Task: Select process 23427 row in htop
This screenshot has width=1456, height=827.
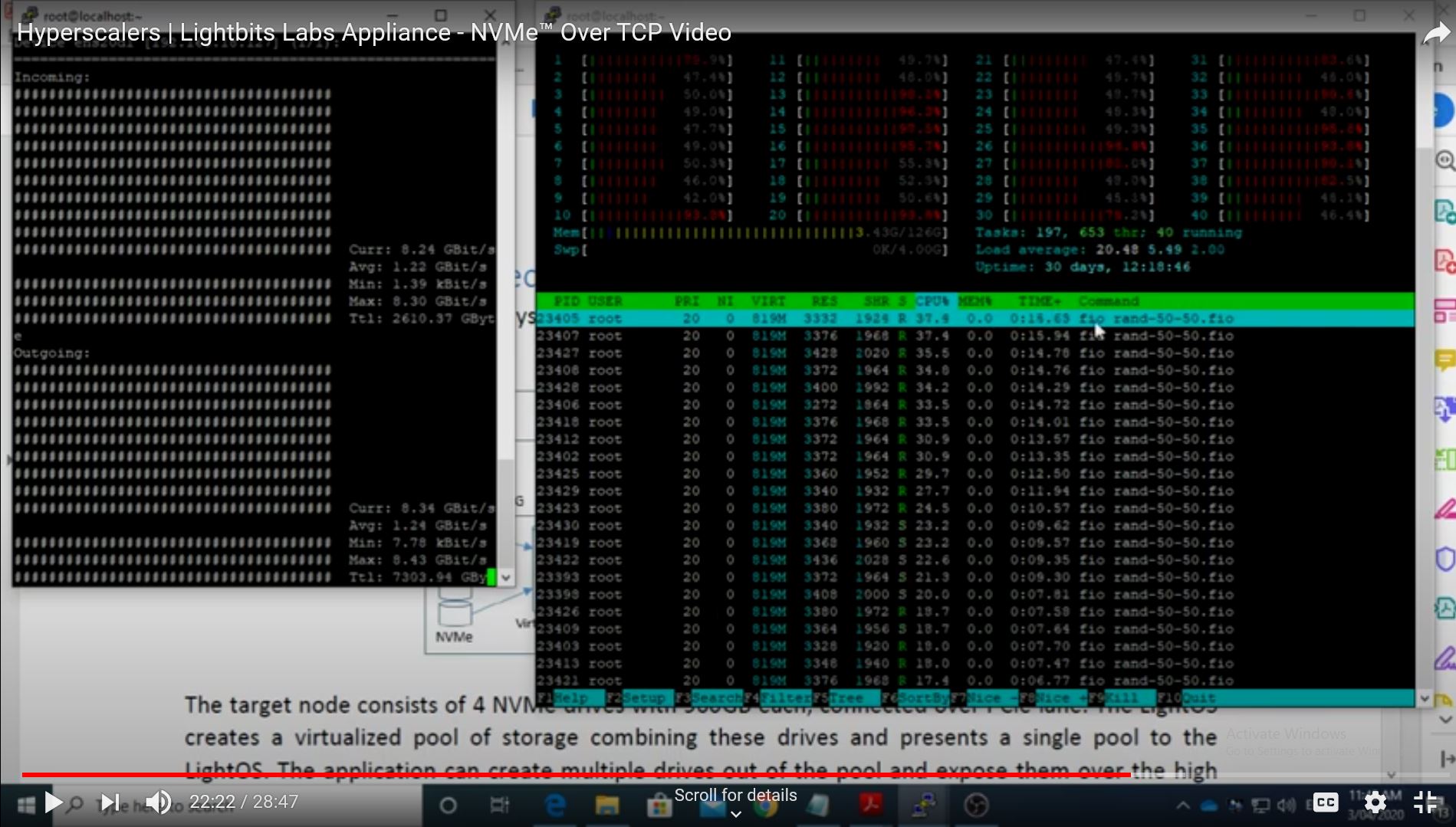Action: (975, 353)
